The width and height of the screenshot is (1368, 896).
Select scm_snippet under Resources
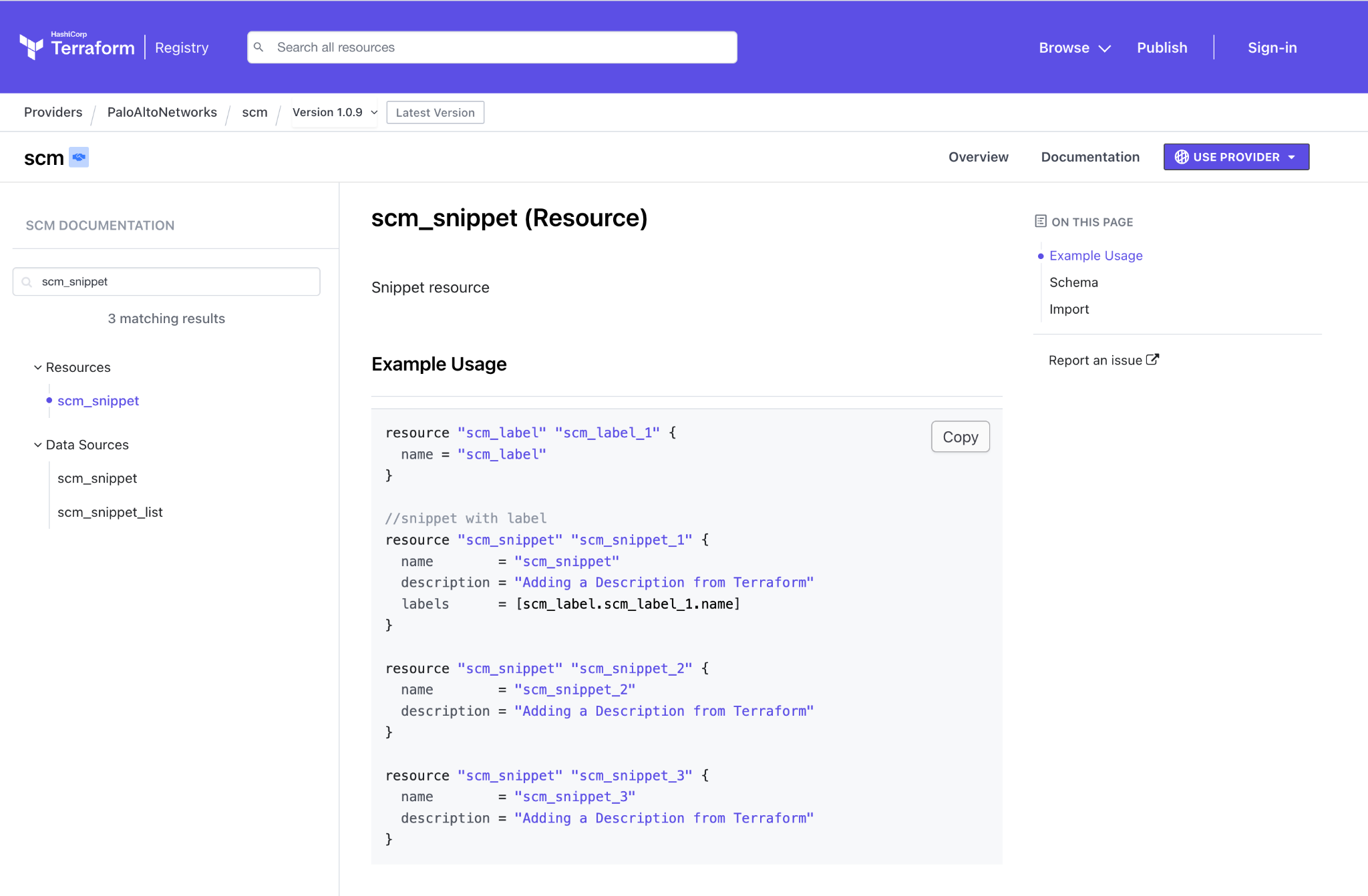[x=98, y=401]
